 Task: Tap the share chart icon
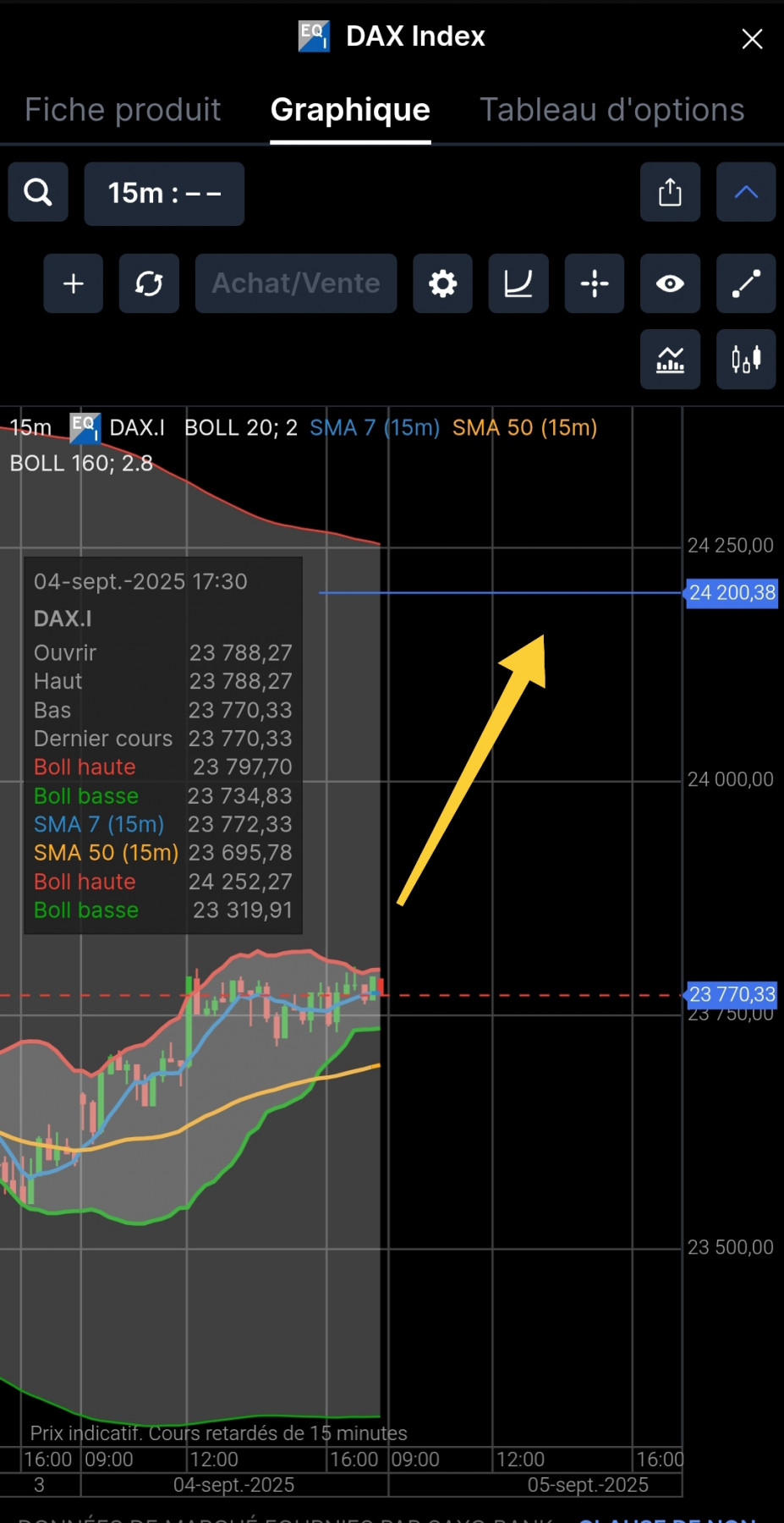coord(670,192)
